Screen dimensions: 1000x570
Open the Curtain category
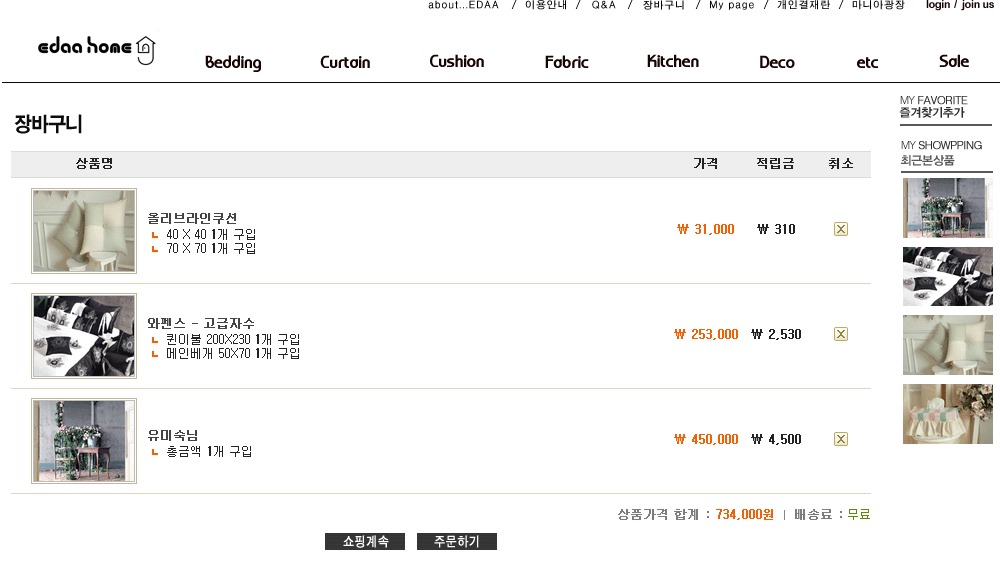point(345,62)
